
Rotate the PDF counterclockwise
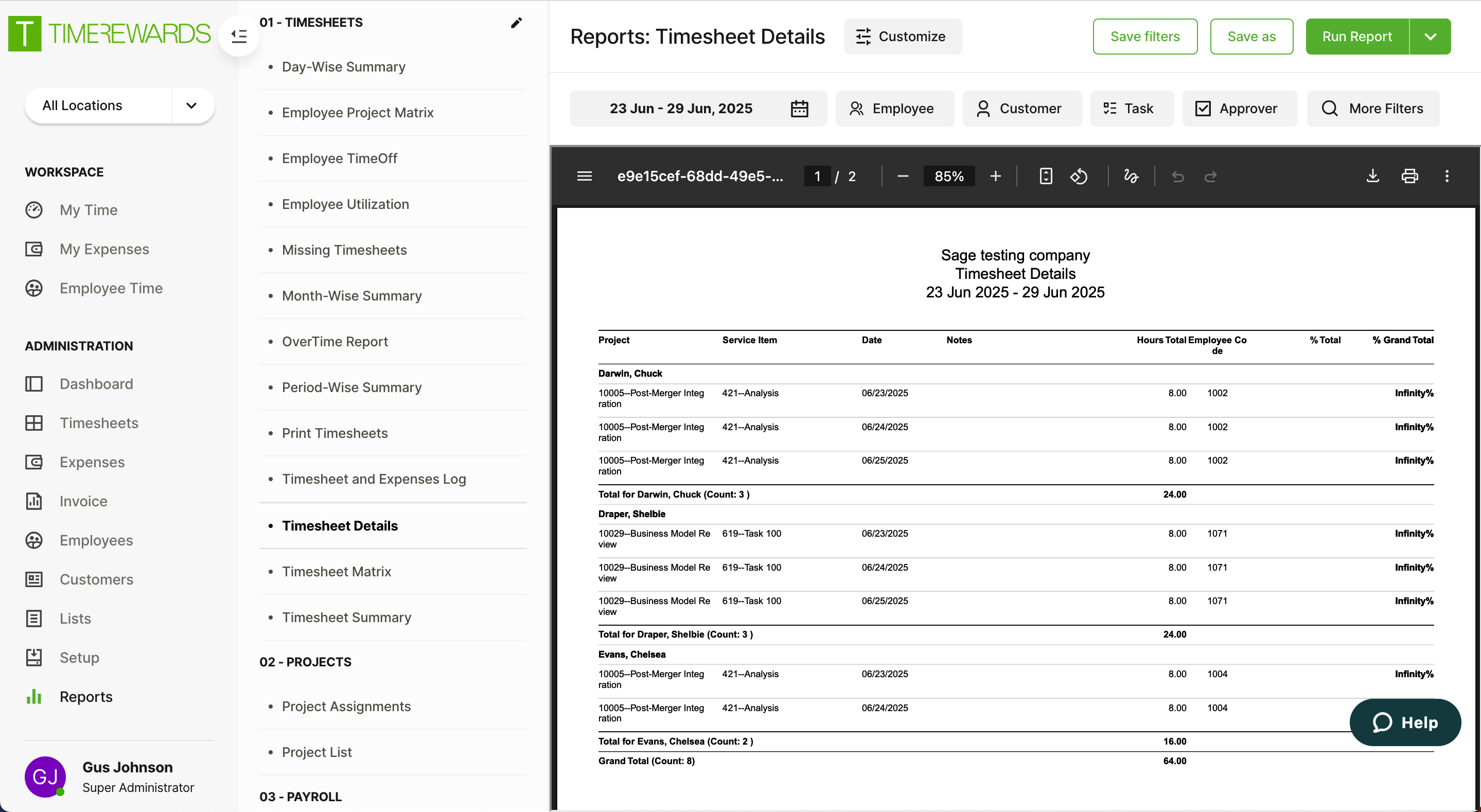[x=1079, y=176]
